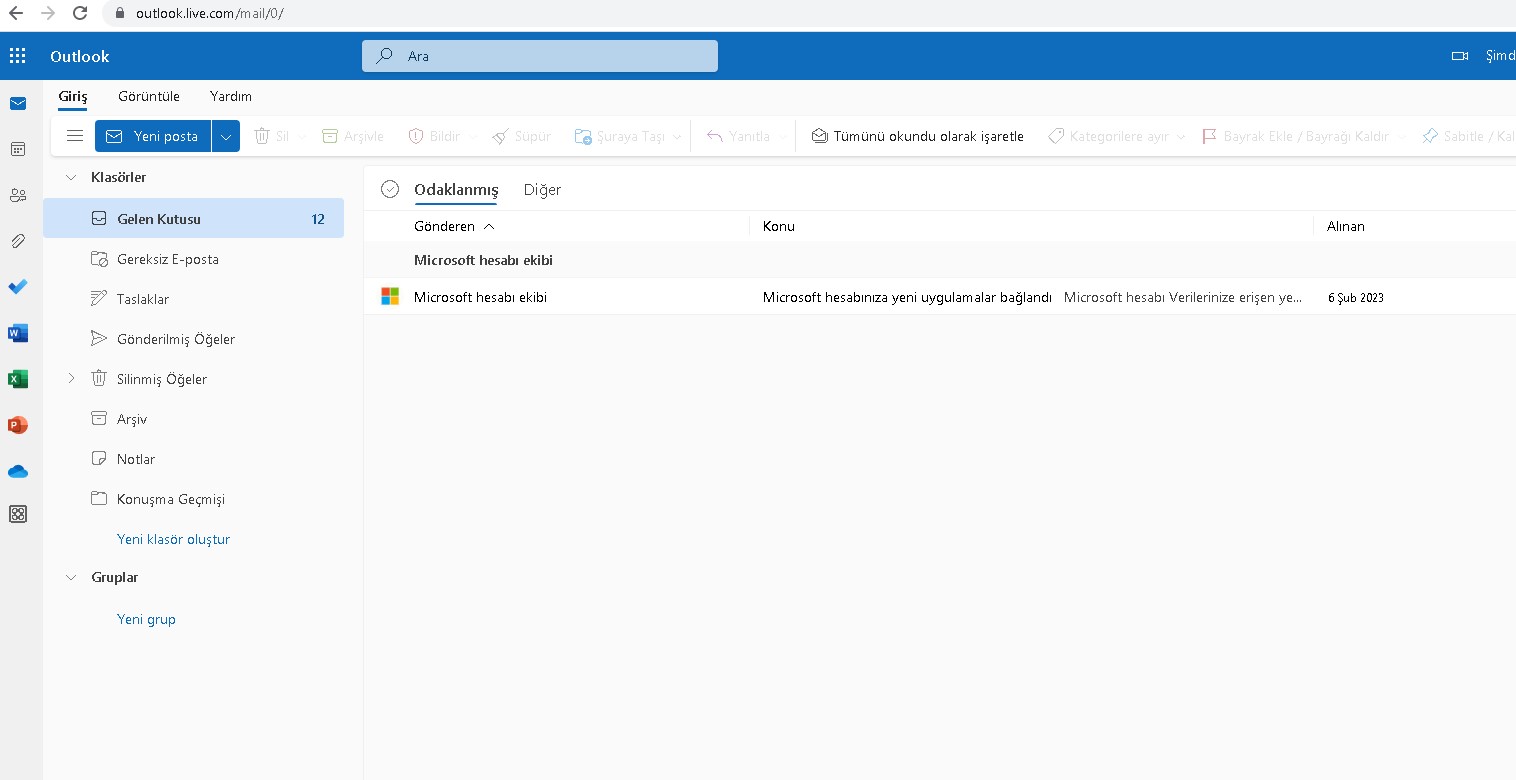This screenshot has height=780, width=1516.
Task: Switch to the Diğer tab
Action: click(542, 189)
